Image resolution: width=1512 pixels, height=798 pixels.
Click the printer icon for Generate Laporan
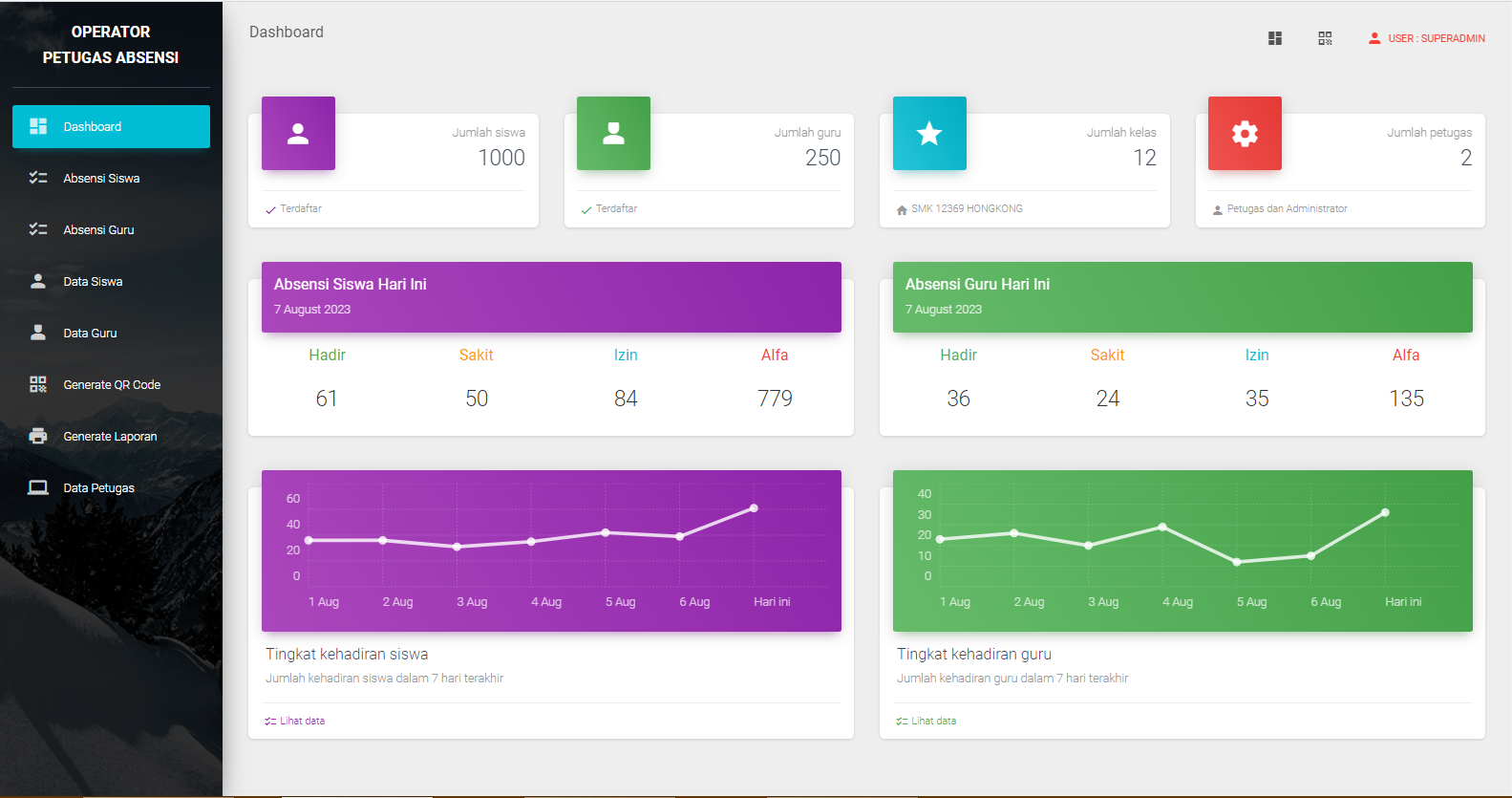38,437
